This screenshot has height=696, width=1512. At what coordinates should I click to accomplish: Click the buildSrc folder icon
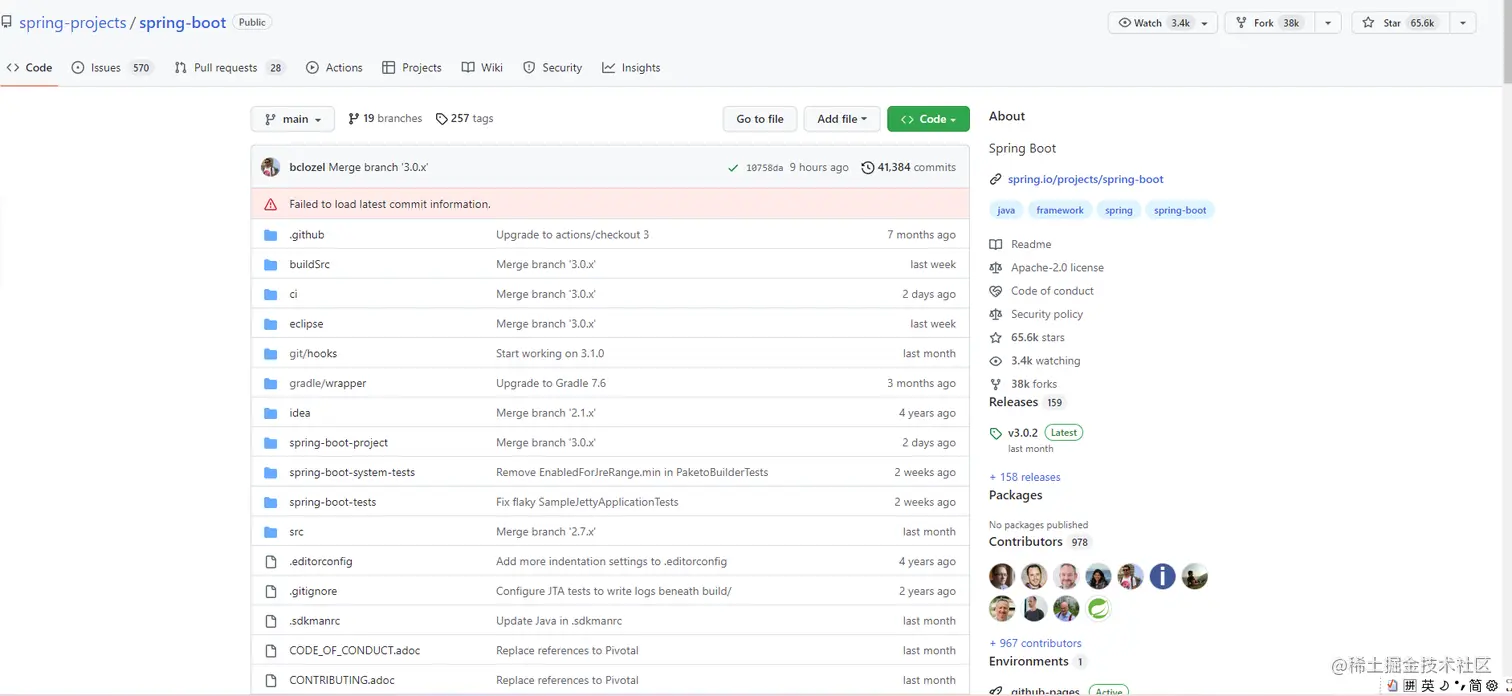coord(270,265)
